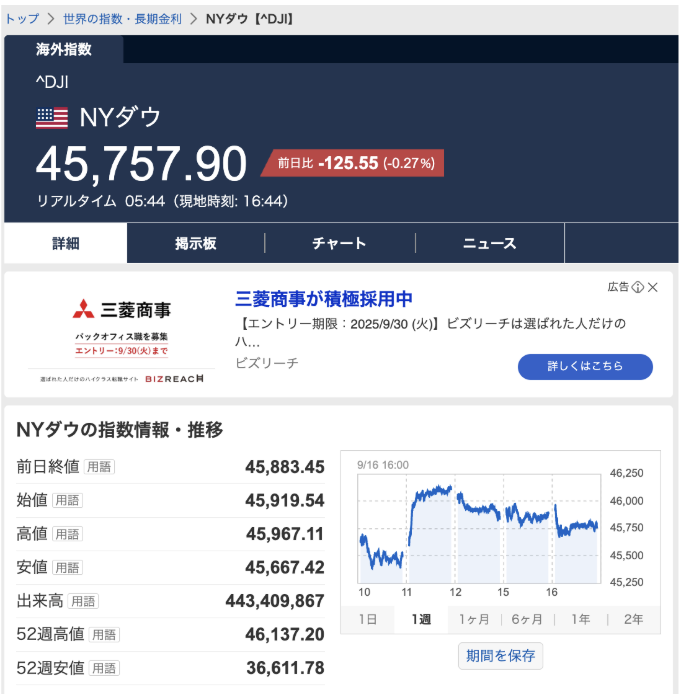Select the 1日 chart period
The width and height of the screenshot is (682, 696).
368,620
